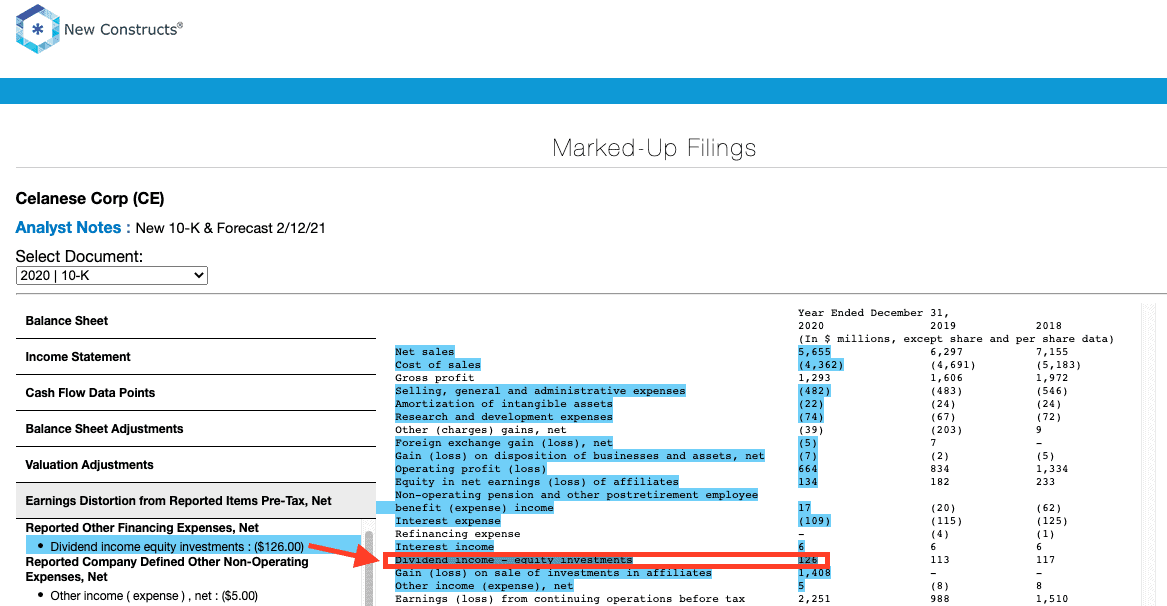Image resolution: width=1167 pixels, height=606 pixels.
Task: Click the New Constructs brand name text
Action: (123, 30)
